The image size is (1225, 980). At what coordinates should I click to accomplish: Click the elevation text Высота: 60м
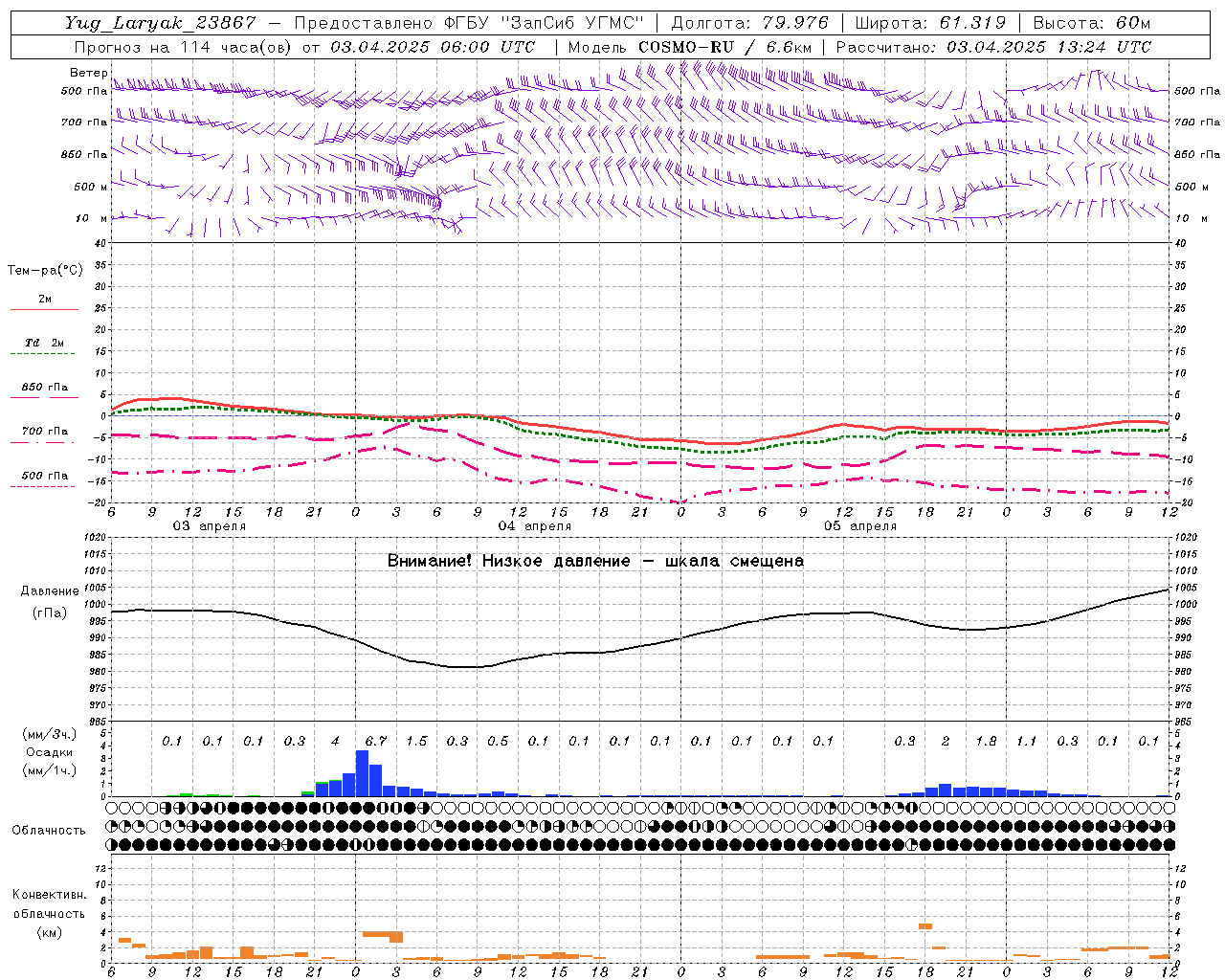[1092, 23]
